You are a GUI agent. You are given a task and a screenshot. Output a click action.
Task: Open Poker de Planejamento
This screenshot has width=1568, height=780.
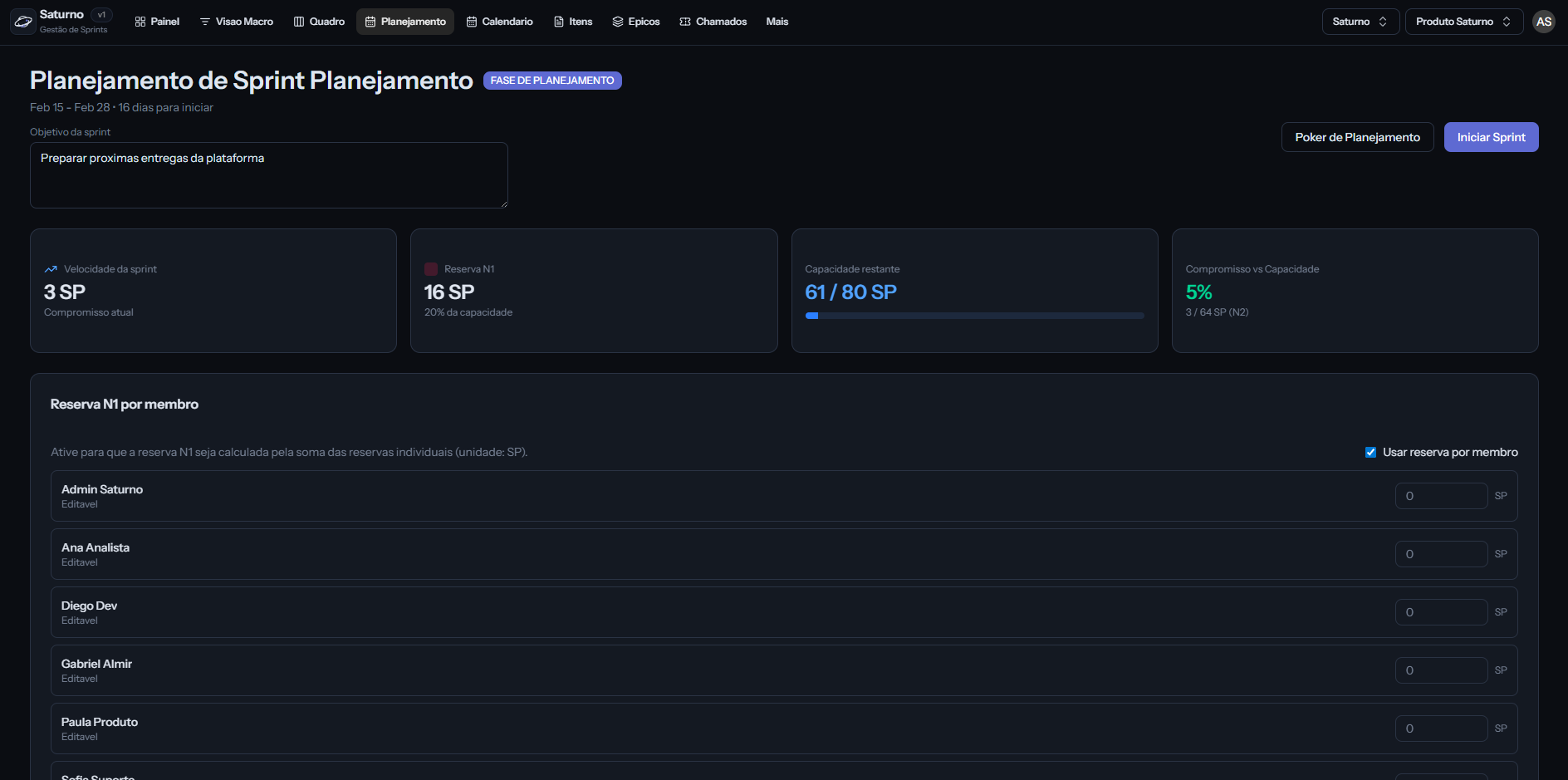click(1357, 137)
